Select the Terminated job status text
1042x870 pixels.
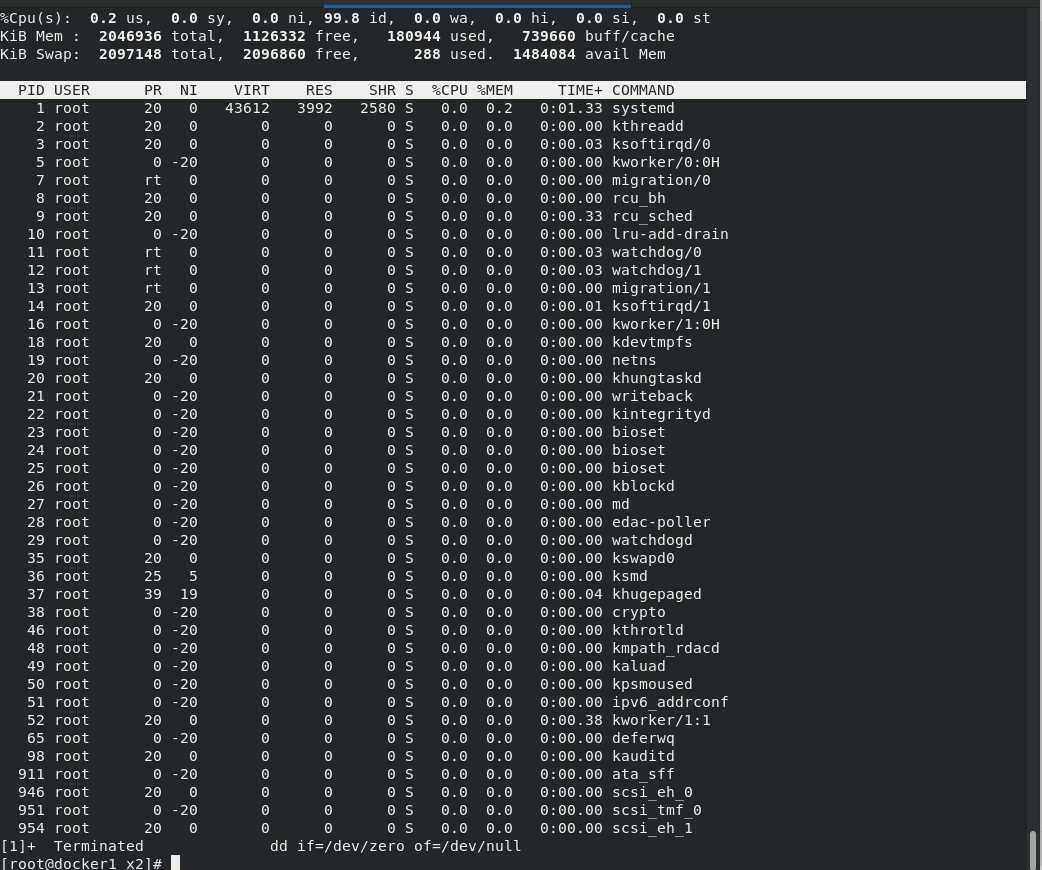tap(98, 846)
